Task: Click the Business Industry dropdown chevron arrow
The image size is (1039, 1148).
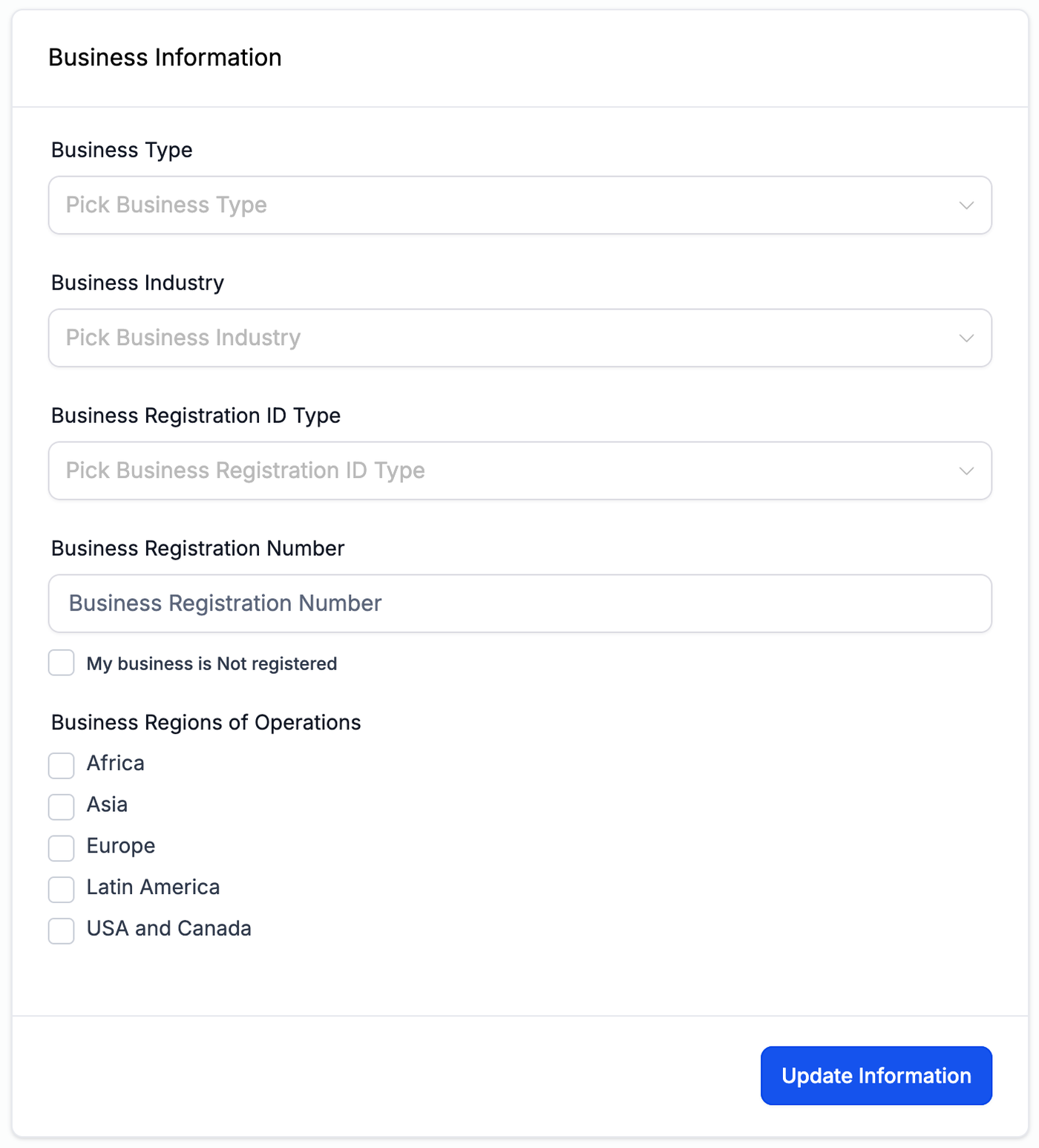Action: point(966,338)
